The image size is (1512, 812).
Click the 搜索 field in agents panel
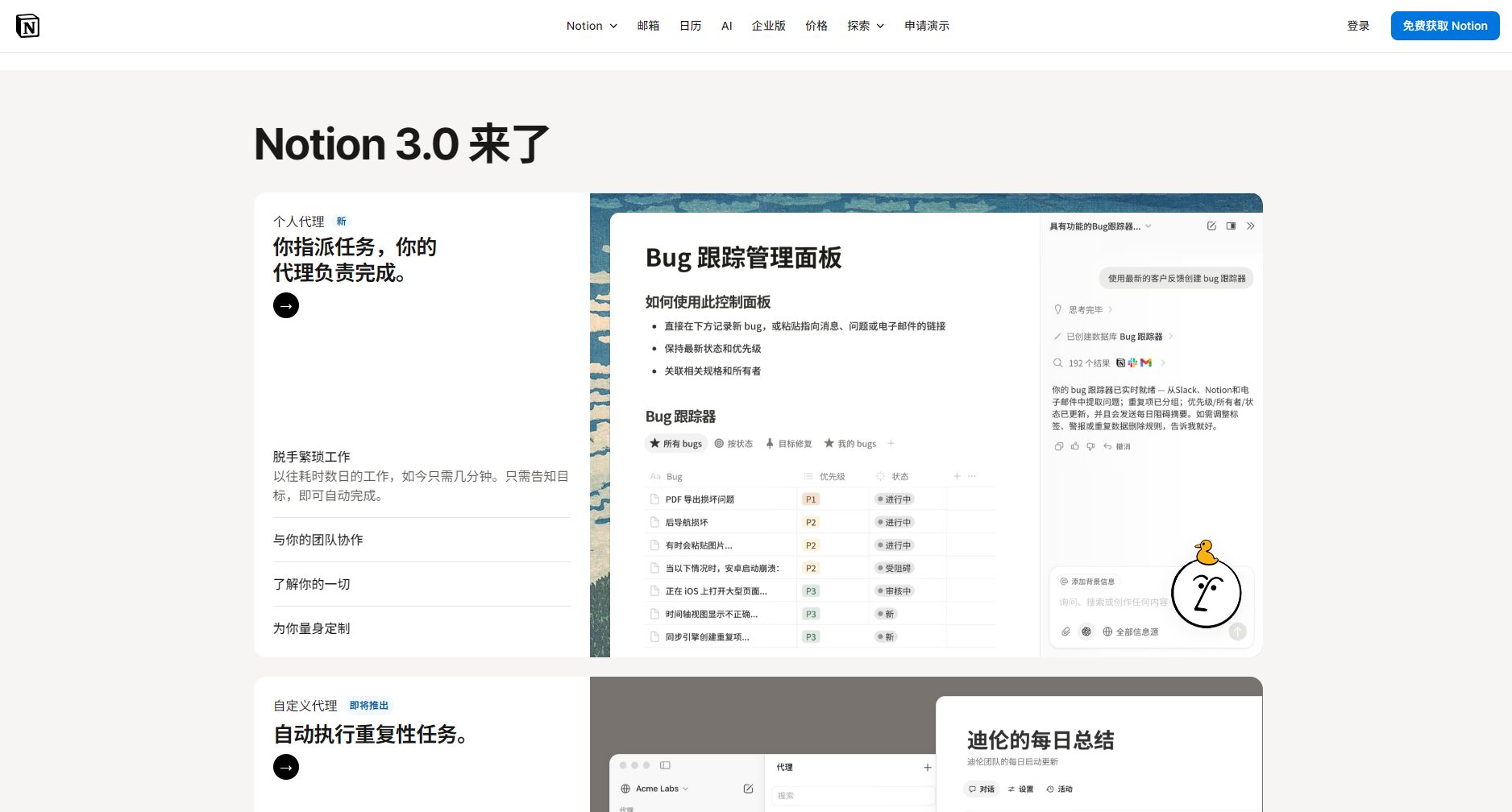point(850,795)
